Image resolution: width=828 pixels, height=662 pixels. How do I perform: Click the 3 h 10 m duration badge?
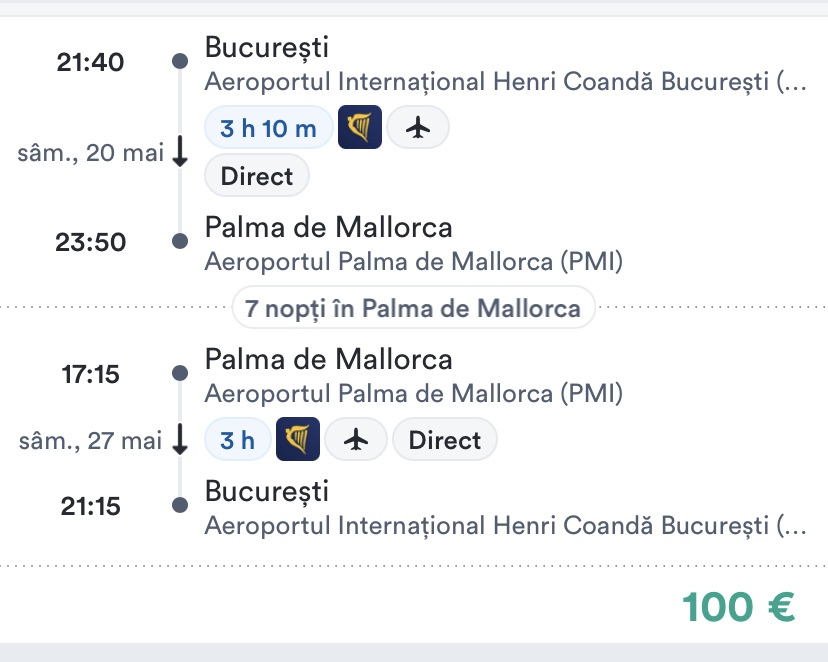click(268, 128)
